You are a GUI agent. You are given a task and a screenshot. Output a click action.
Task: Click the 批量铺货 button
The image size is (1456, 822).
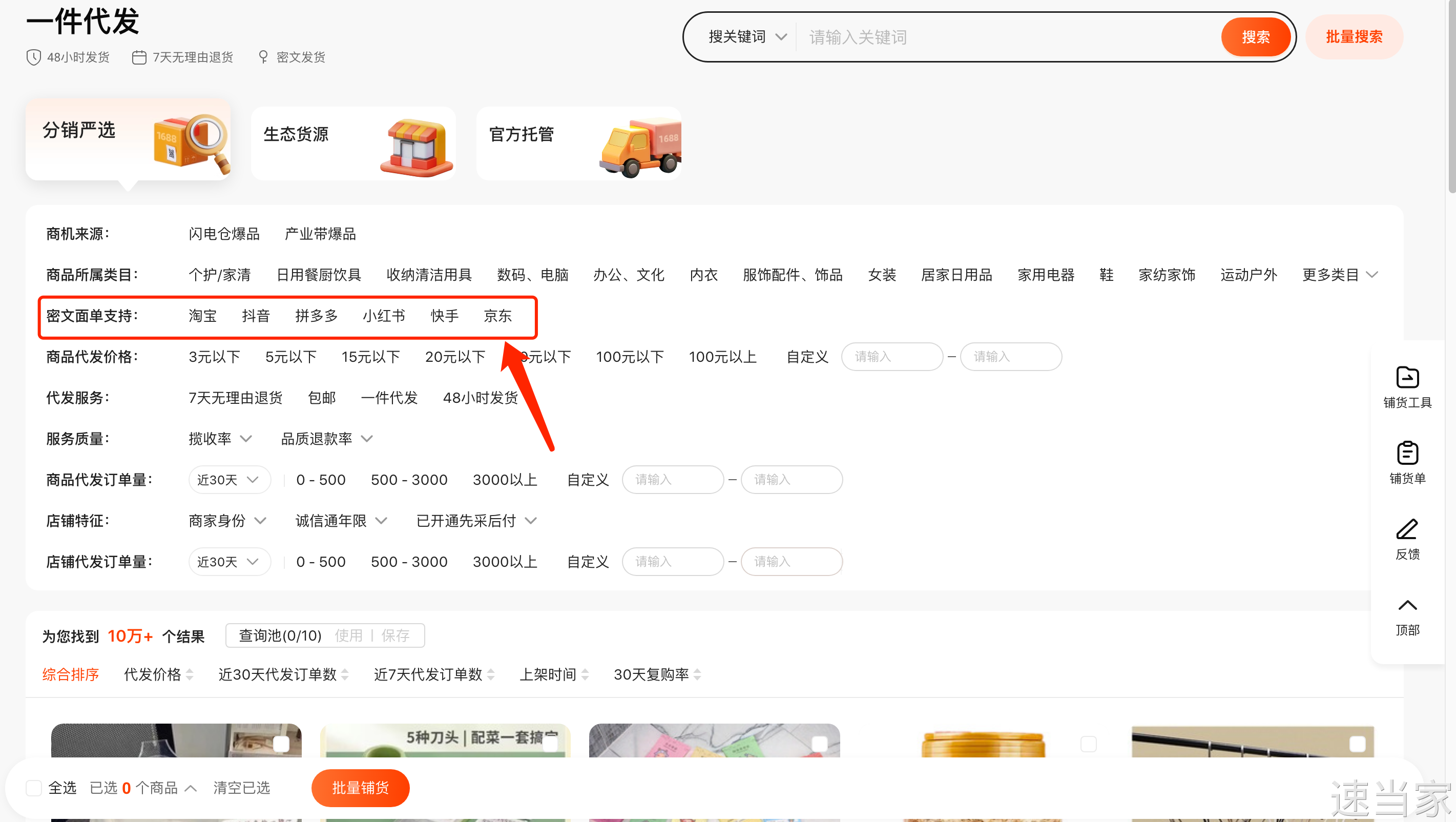click(x=360, y=788)
